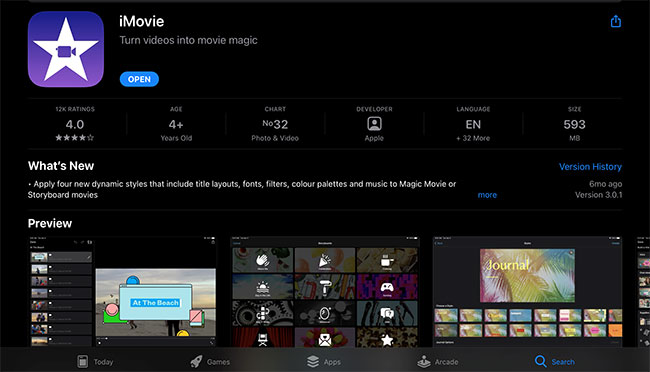Viewport: 650px width, 372px height.
Task: Open the share sheet icon
Action: coord(616,21)
